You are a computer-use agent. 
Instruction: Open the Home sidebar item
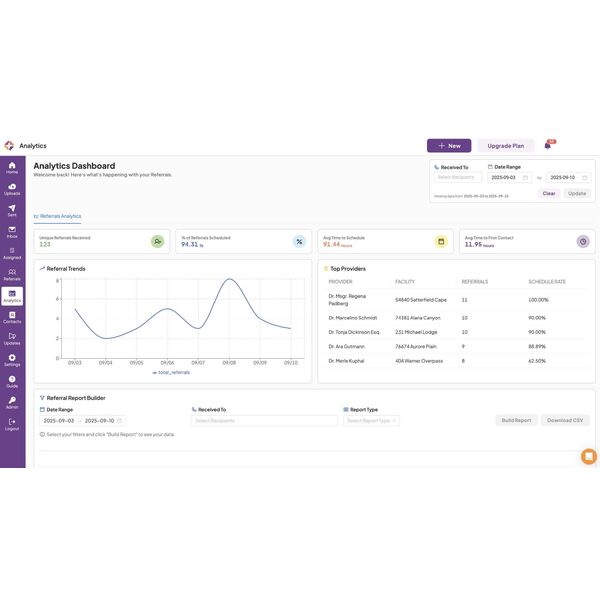click(x=12, y=168)
